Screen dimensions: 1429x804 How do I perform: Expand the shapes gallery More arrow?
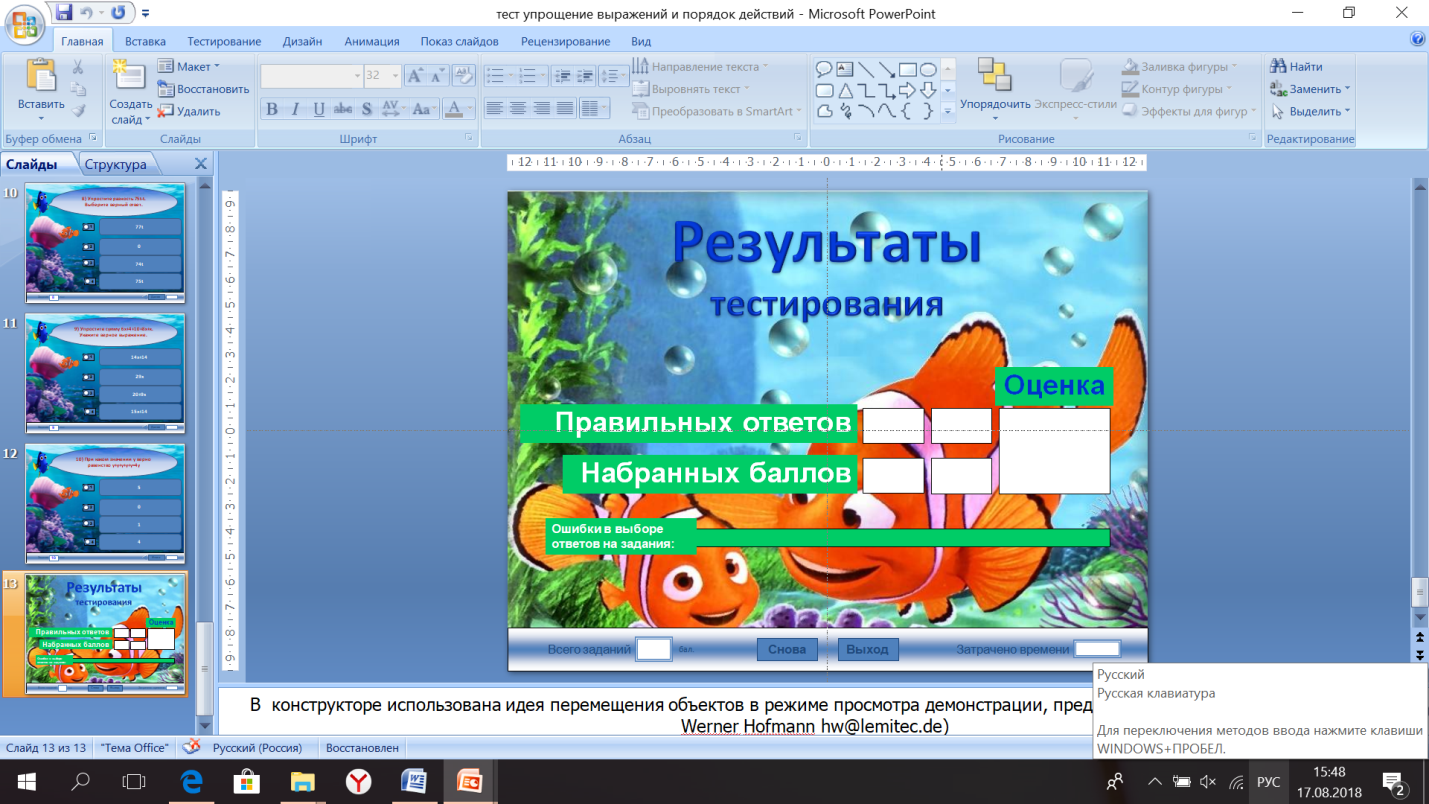[948, 112]
